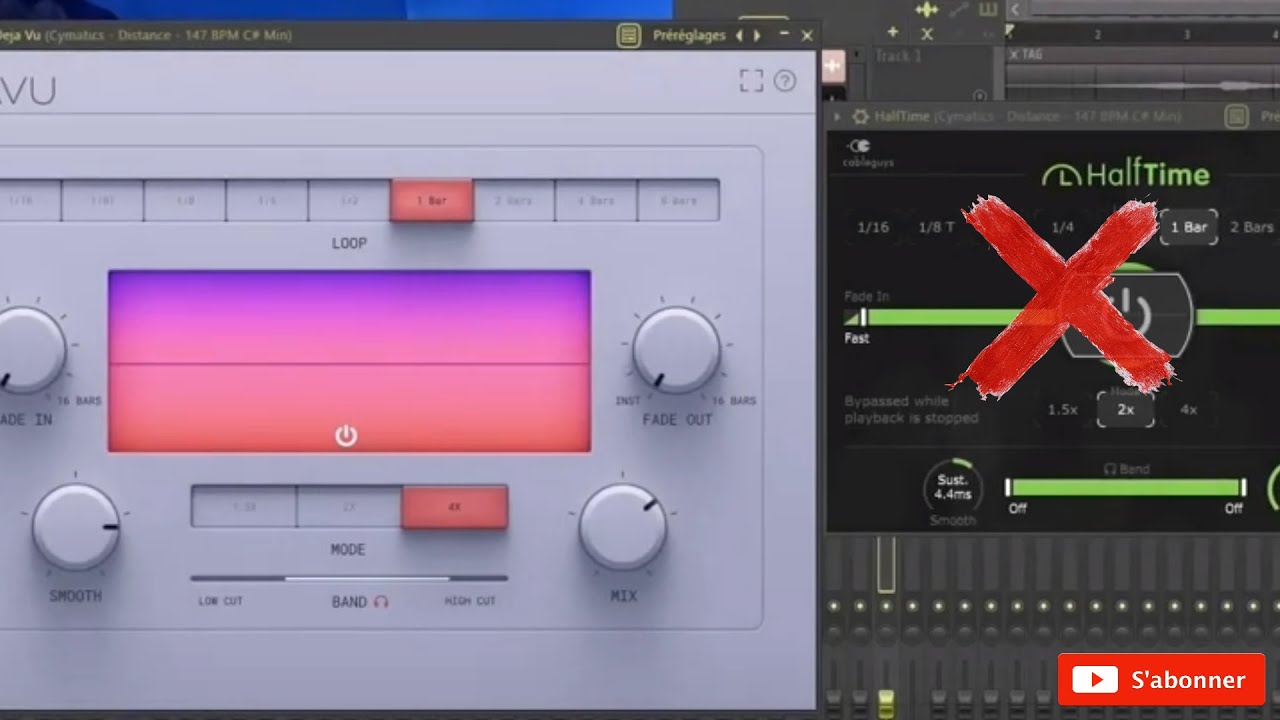Image resolution: width=1280 pixels, height=720 pixels.
Task: Select the highlighted mixer insert track
Action: click(886, 566)
